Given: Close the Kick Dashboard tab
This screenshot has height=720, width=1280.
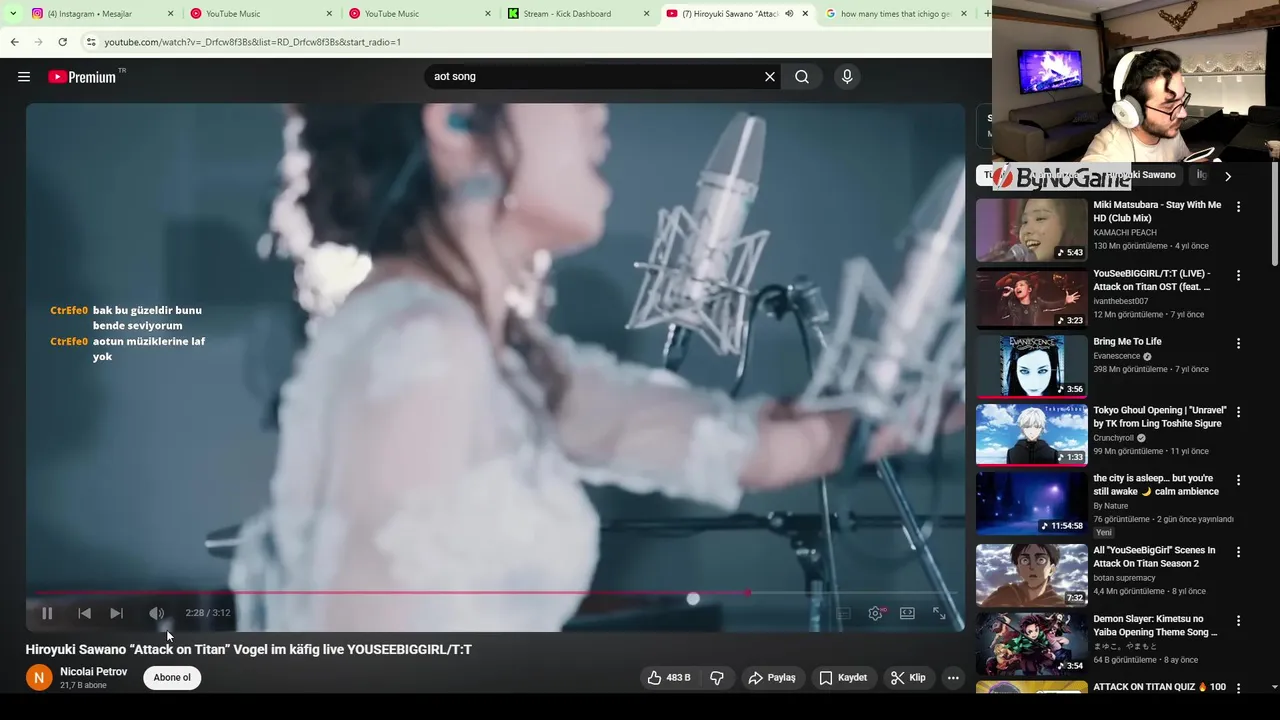Looking at the screenshot, I should [646, 14].
